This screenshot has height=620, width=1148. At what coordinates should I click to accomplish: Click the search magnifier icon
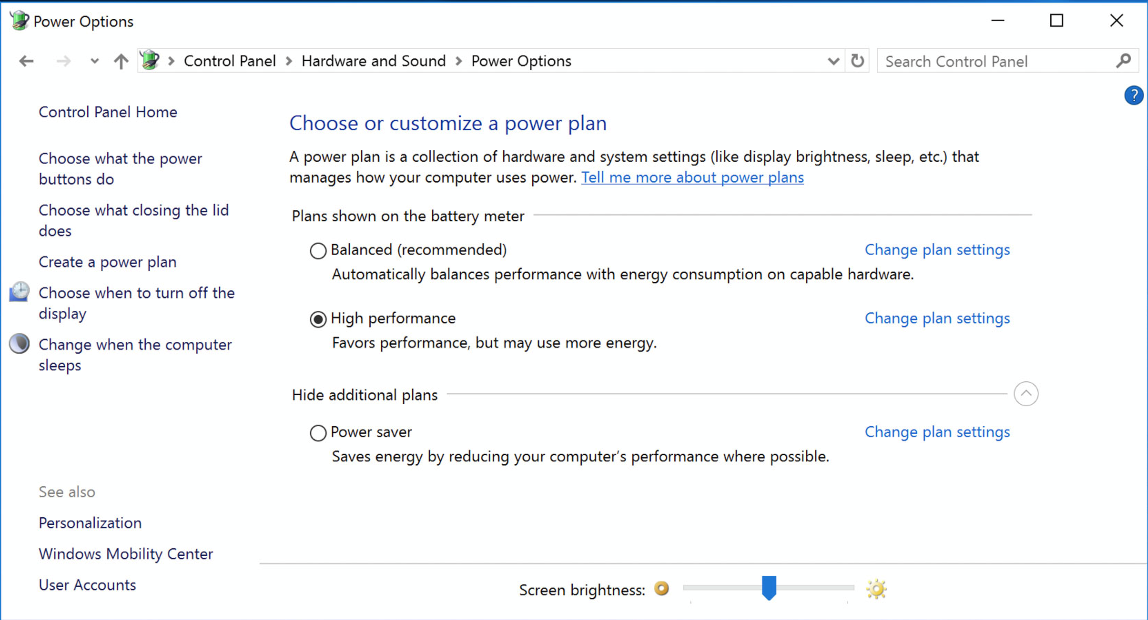coord(1124,61)
